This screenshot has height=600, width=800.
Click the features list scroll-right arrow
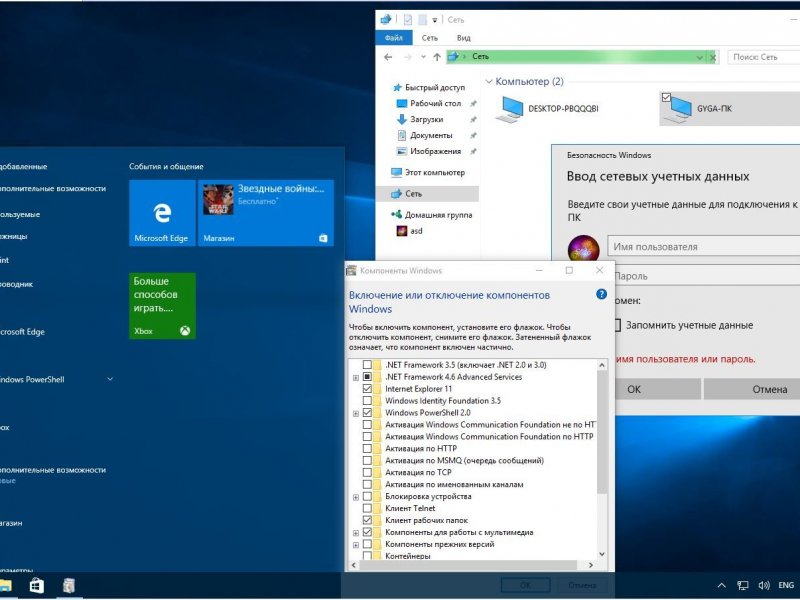pyautogui.click(x=590, y=565)
